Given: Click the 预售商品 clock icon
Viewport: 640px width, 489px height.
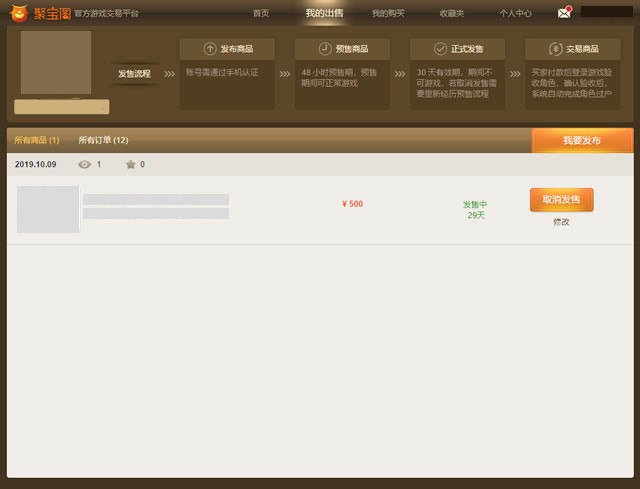Looking at the screenshot, I should click(324, 49).
